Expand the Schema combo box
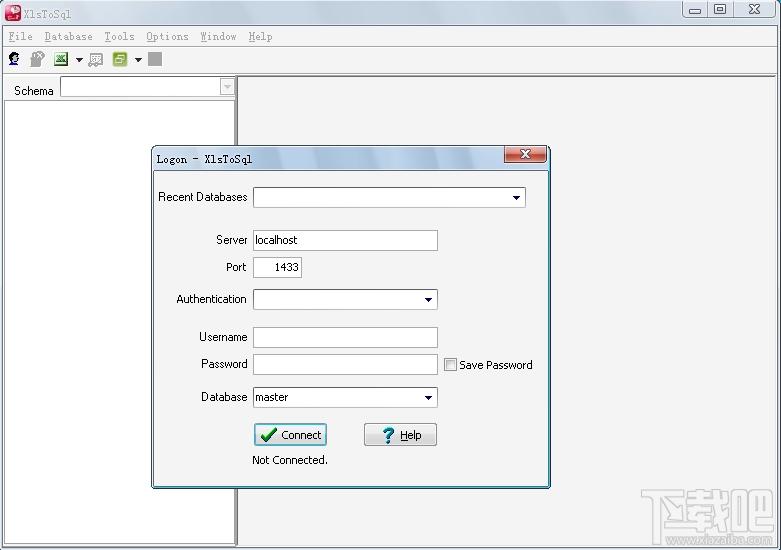Screen dimensions: 781x550 [227, 87]
